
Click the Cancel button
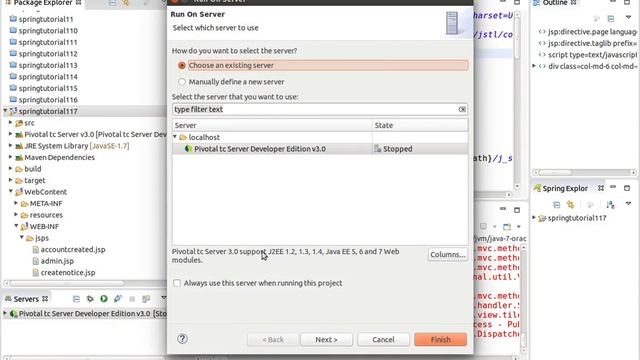click(383, 339)
